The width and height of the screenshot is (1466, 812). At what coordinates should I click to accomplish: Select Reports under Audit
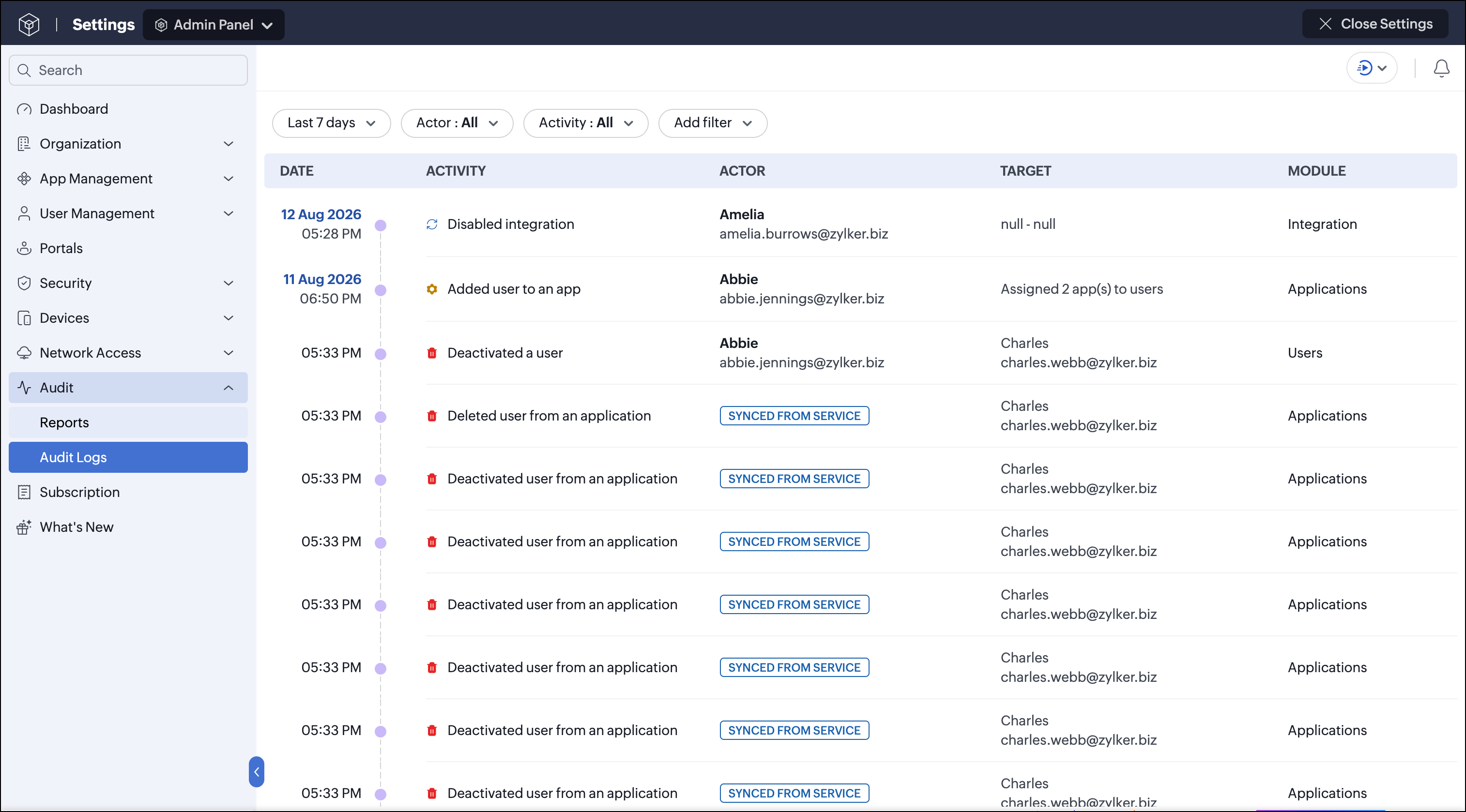[x=128, y=422]
